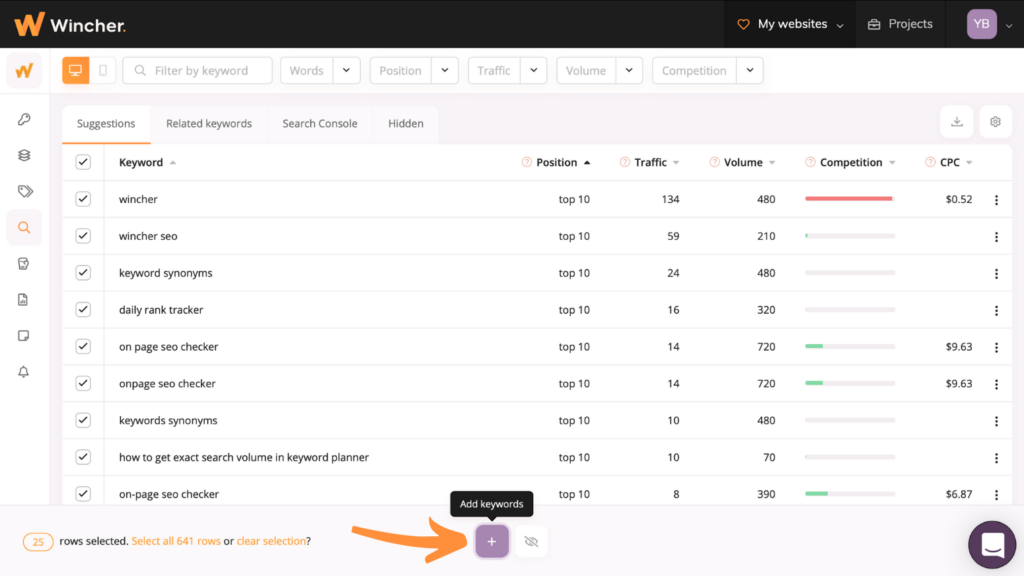The image size is (1024, 576).
Task: Expand the Traffic filter dropdown
Action: coord(534,71)
